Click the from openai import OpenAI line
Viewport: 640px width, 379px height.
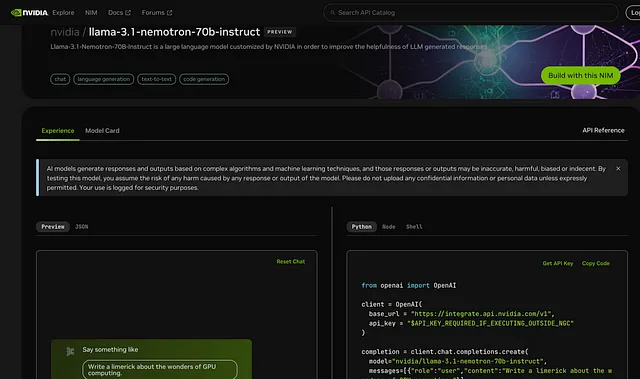coord(409,285)
